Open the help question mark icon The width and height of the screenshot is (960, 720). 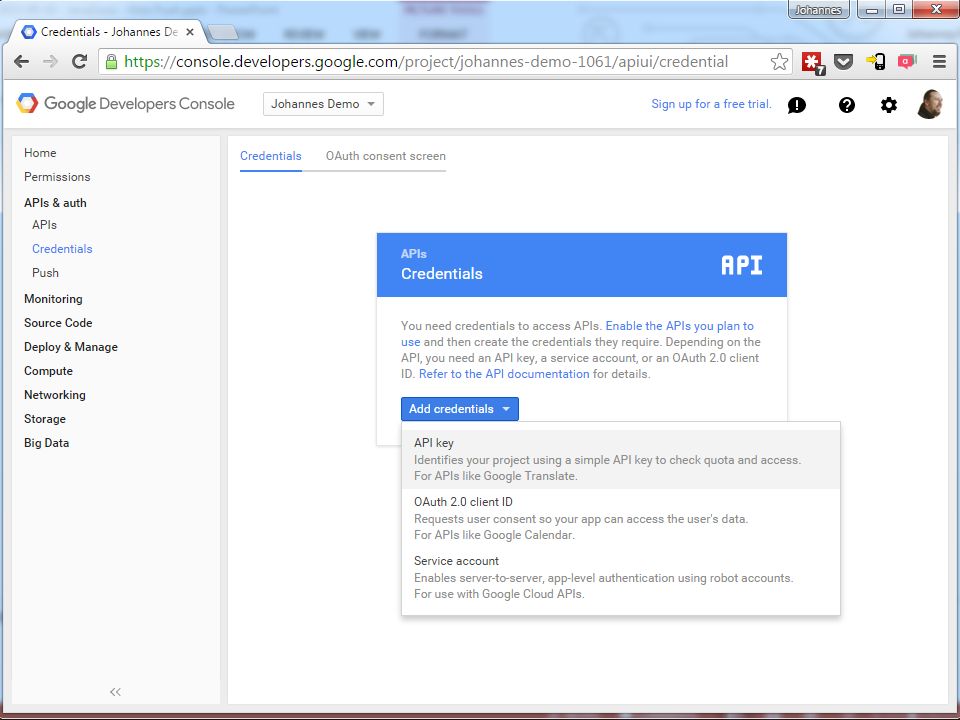[847, 105]
